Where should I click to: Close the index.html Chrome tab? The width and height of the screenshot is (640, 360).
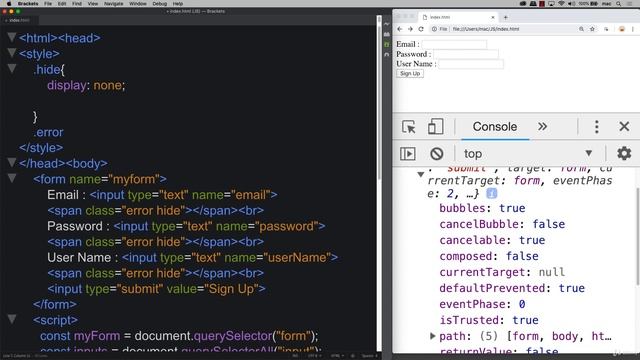click(493, 17)
